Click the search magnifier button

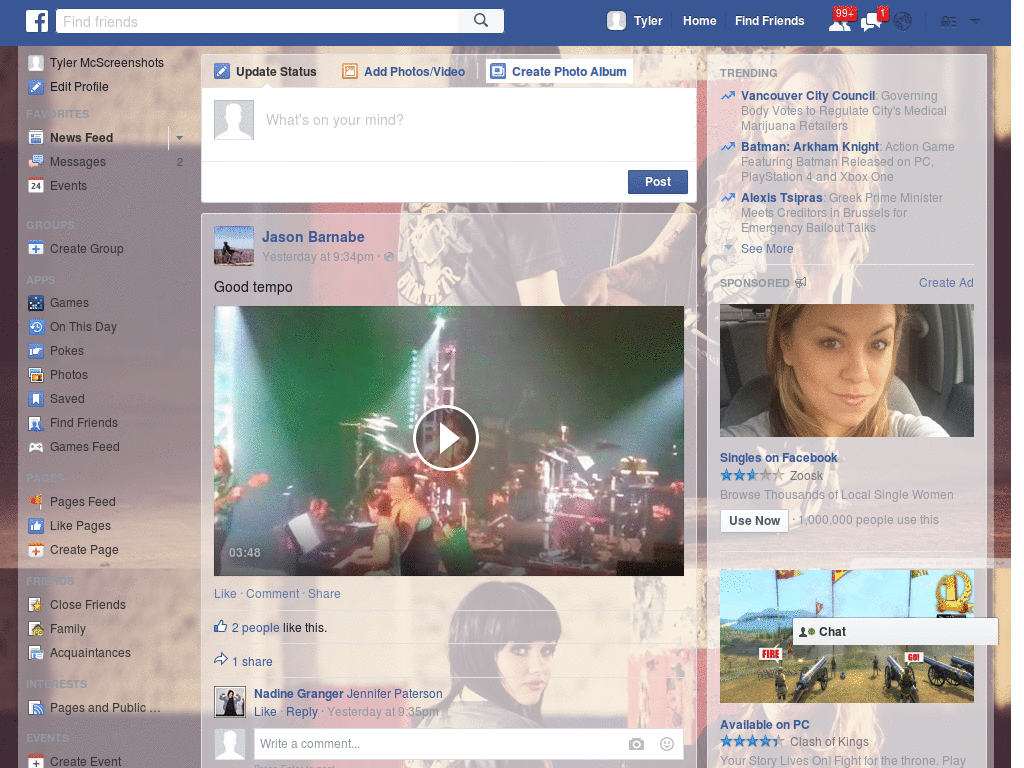[481, 21]
